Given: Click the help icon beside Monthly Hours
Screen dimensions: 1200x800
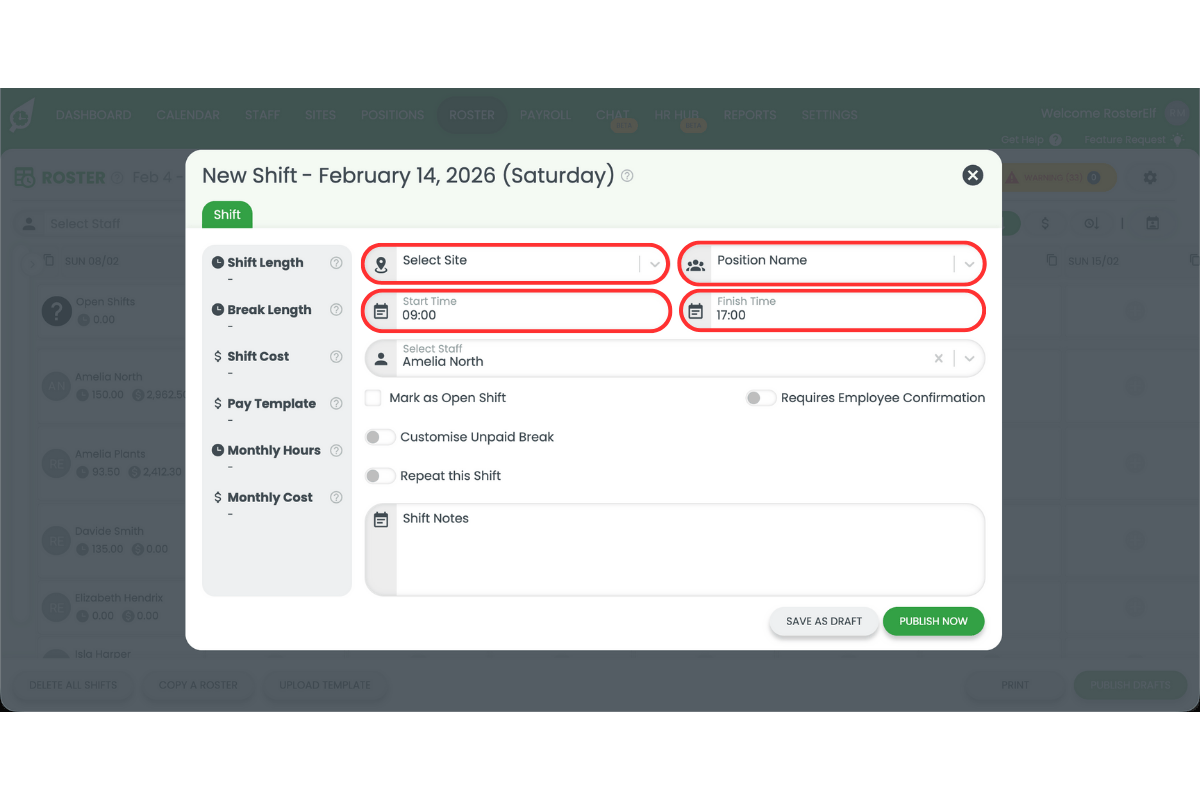Looking at the screenshot, I should pos(336,451).
